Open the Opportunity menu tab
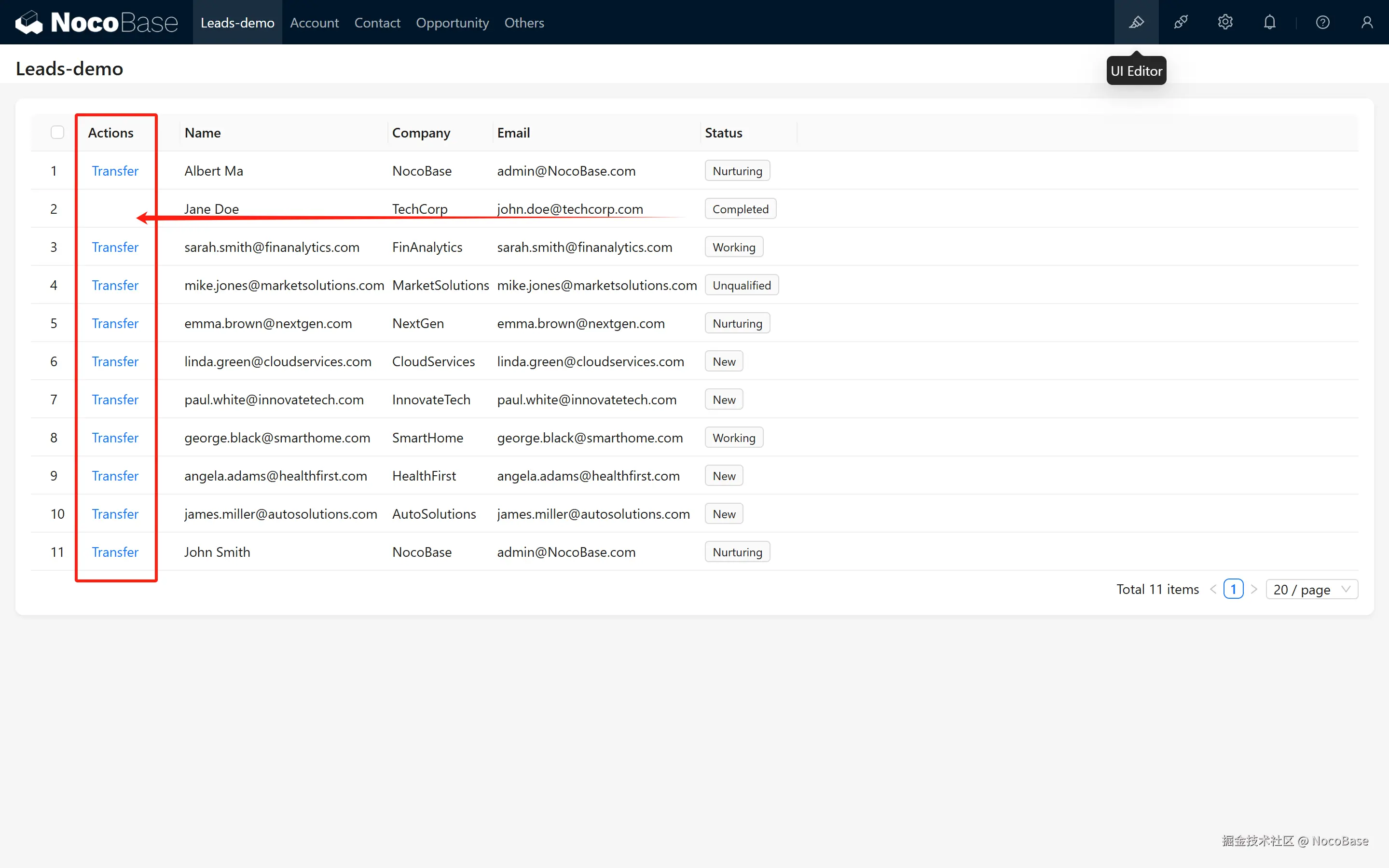Viewport: 1389px width, 868px height. pyautogui.click(x=452, y=22)
